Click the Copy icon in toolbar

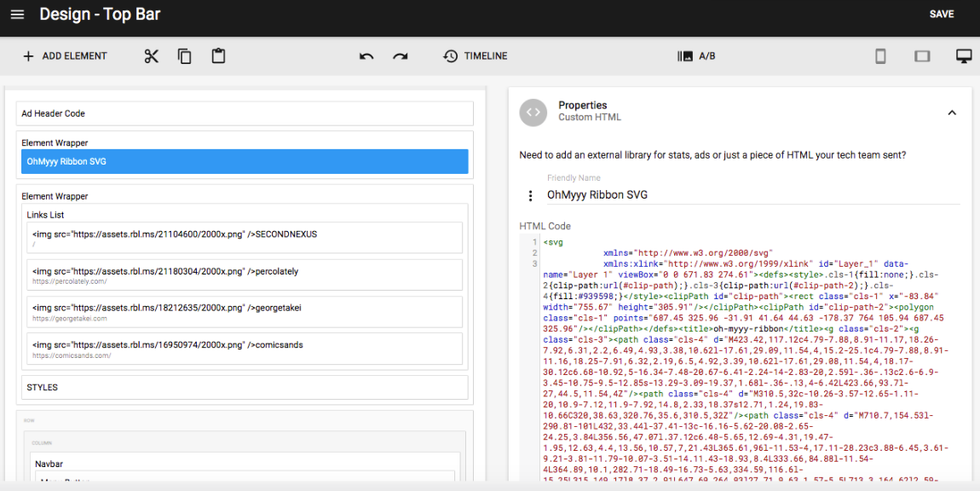[185, 56]
